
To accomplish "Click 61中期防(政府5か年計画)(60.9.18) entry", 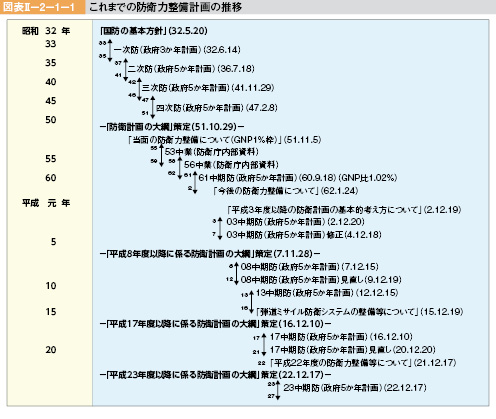I will (x=298, y=178).
